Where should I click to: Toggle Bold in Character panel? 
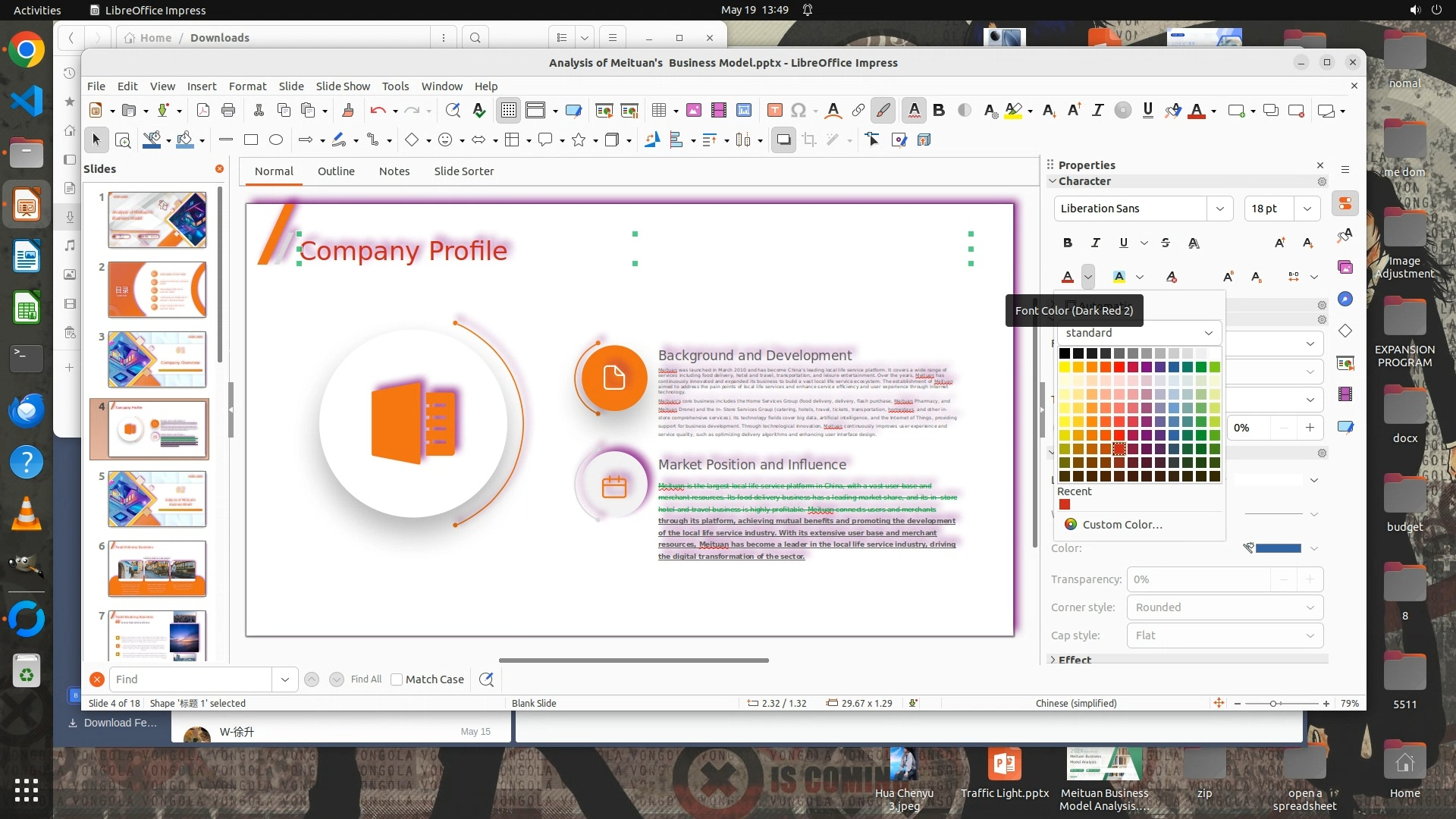(x=1068, y=243)
